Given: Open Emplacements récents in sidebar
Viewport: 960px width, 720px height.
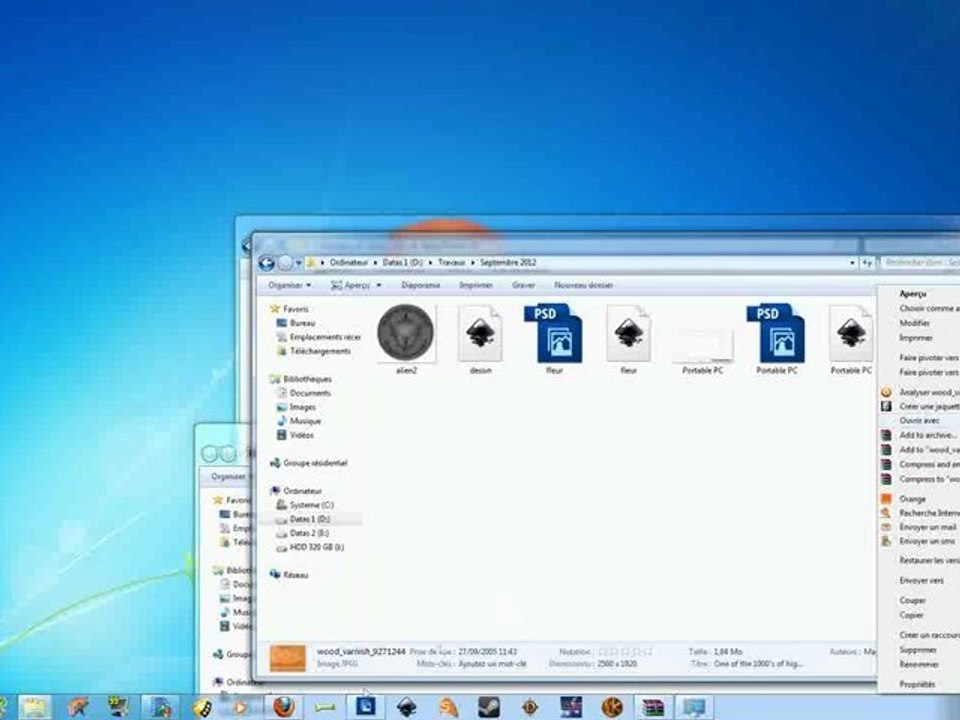Looking at the screenshot, I should (x=319, y=337).
